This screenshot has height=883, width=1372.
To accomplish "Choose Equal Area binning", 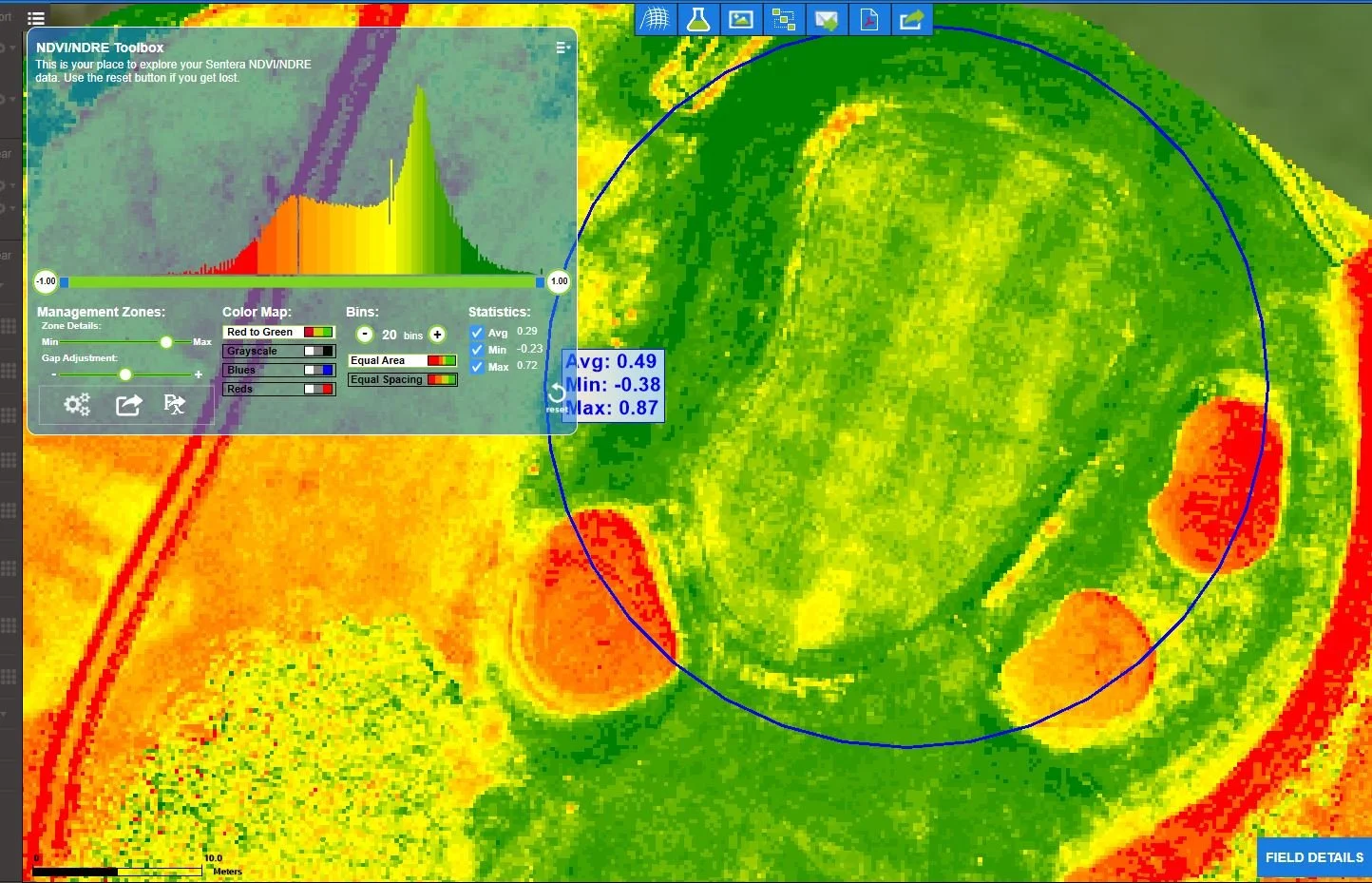I will [403, 360].
